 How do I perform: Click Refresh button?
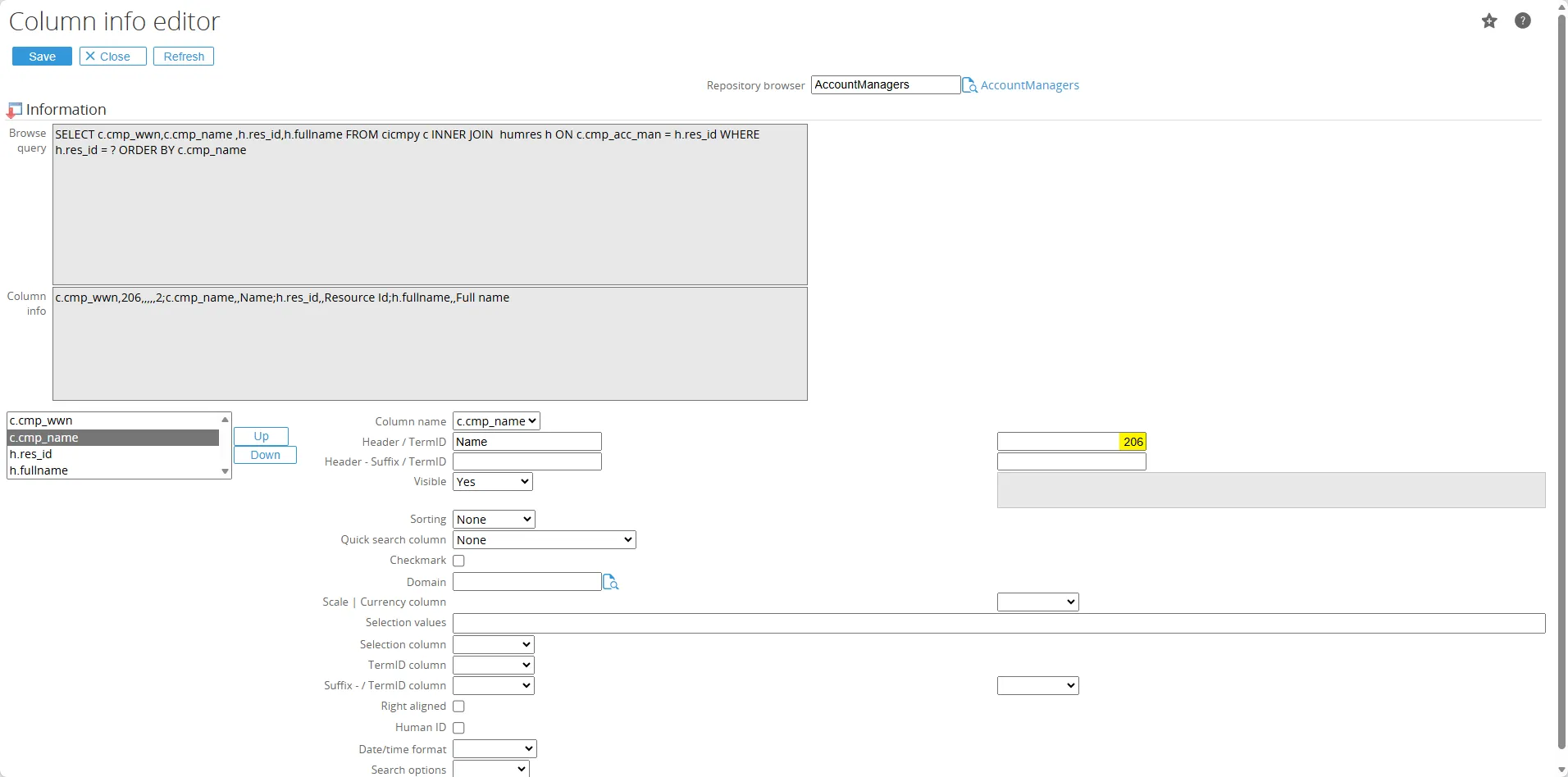coord(184,57)
